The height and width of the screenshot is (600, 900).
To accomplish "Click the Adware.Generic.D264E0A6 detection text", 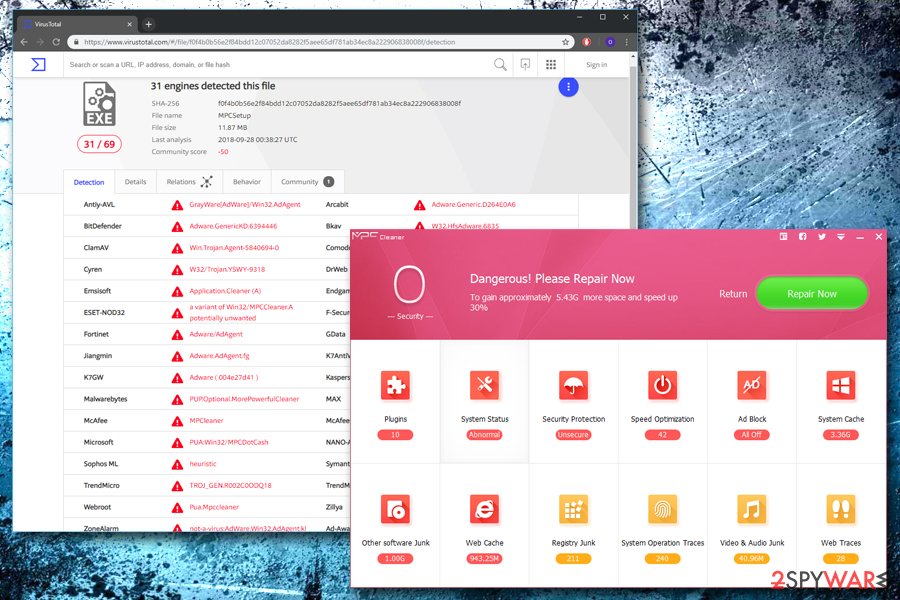I will [474, 204].
